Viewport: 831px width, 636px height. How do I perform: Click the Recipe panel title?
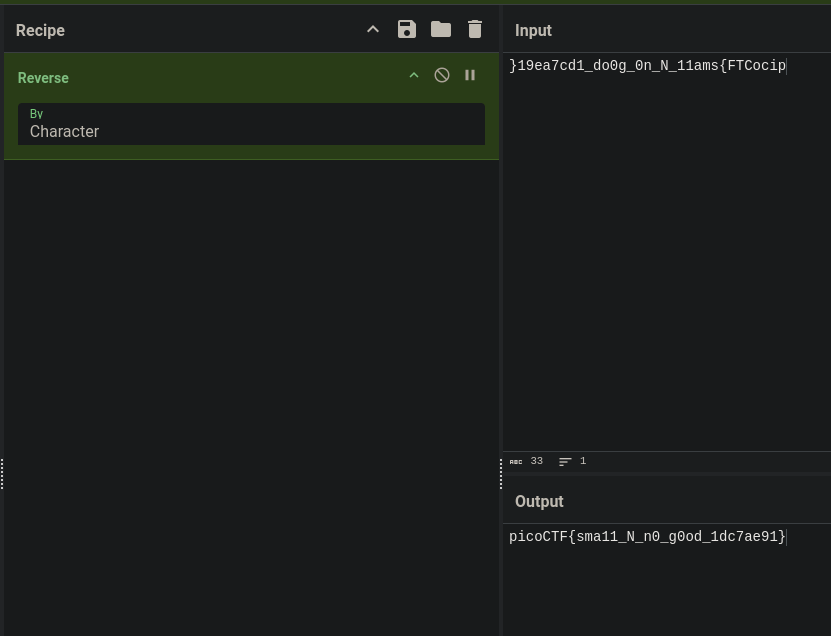click(x=40, y=30)
